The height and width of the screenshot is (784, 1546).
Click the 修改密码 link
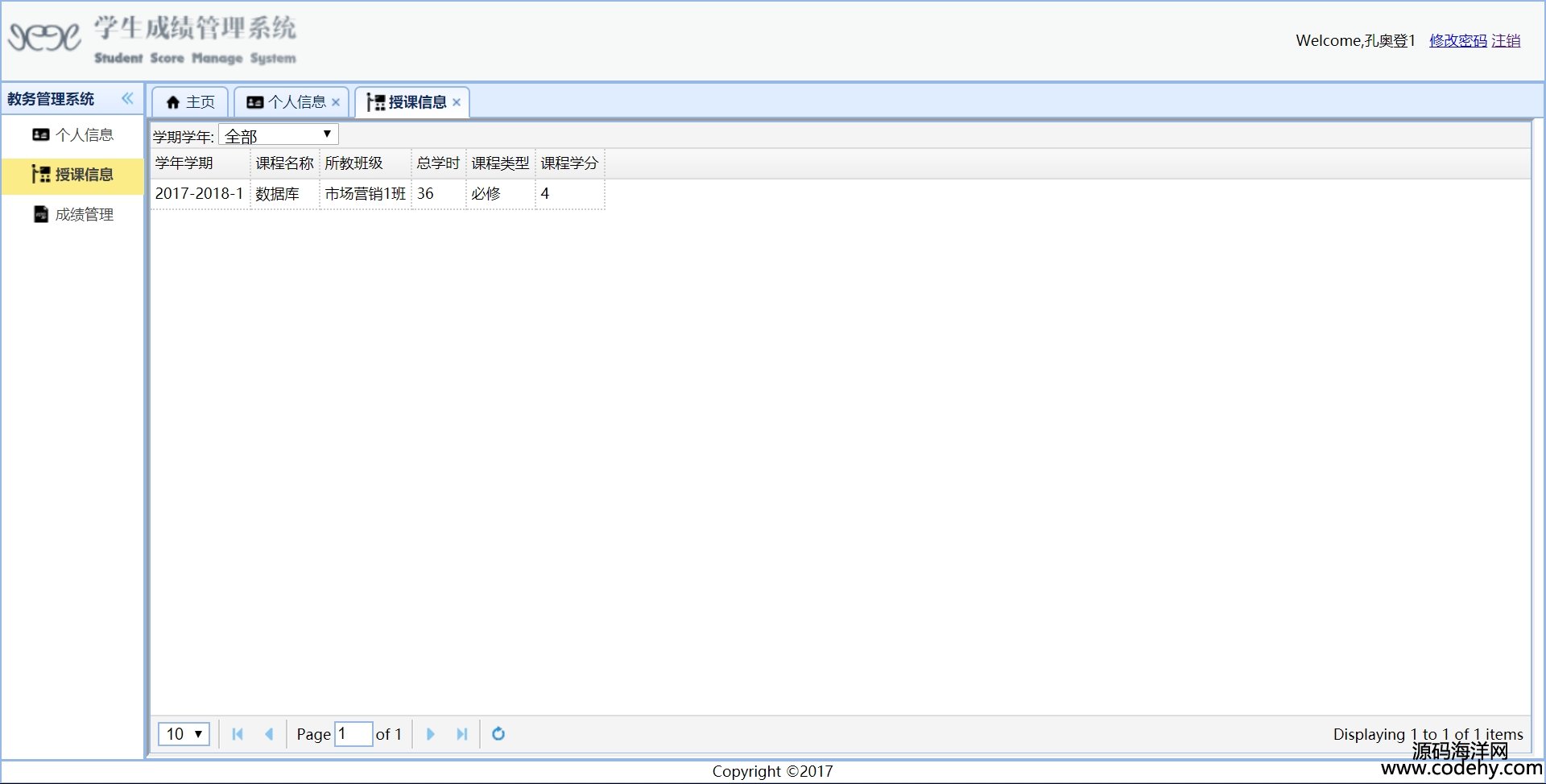coord(1457,41)
